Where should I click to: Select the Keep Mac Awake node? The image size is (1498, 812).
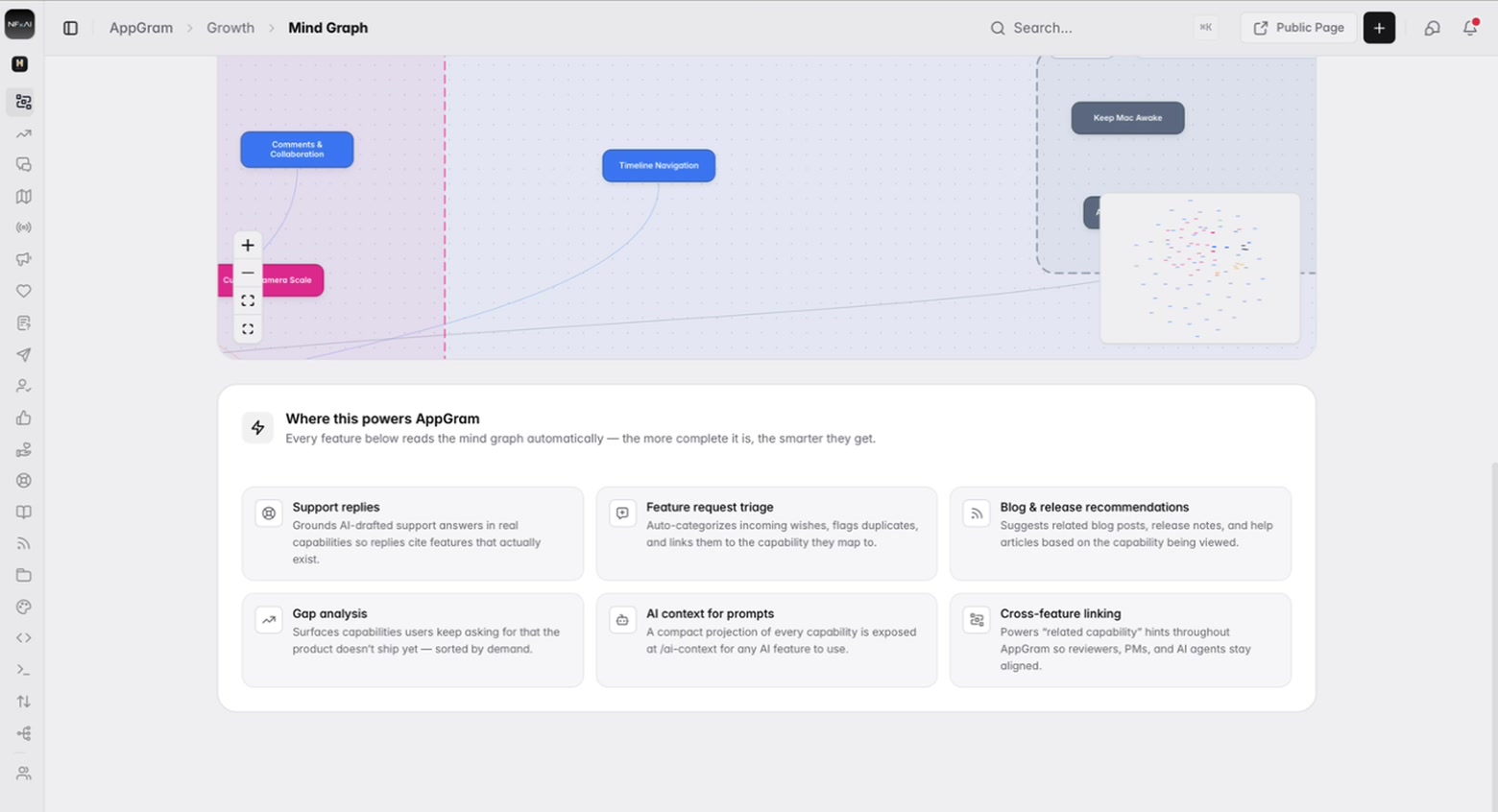click(1127, 118)
